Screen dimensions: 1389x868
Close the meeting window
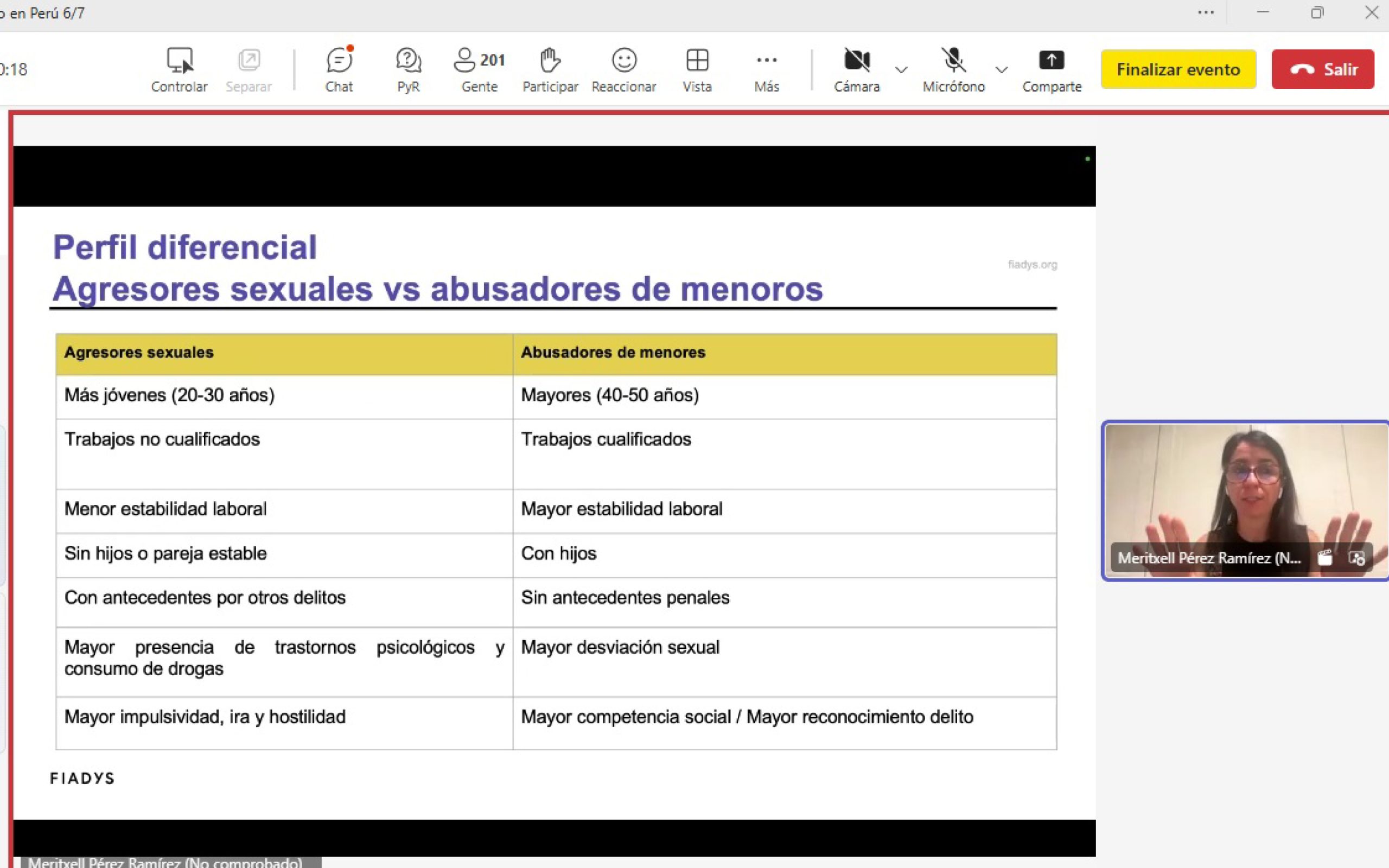1372,12
